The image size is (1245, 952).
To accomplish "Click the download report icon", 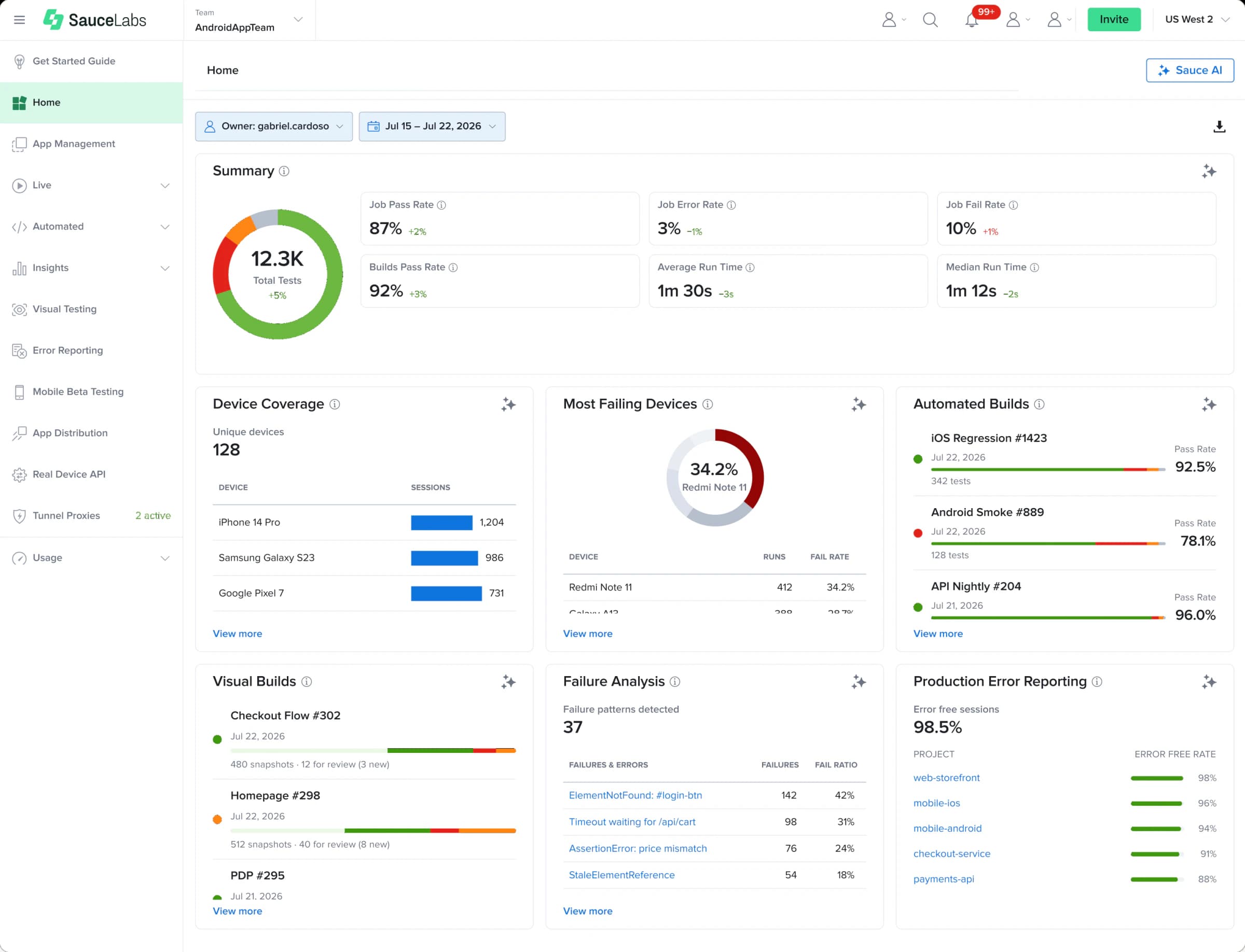I will [x=1219, y=127].
